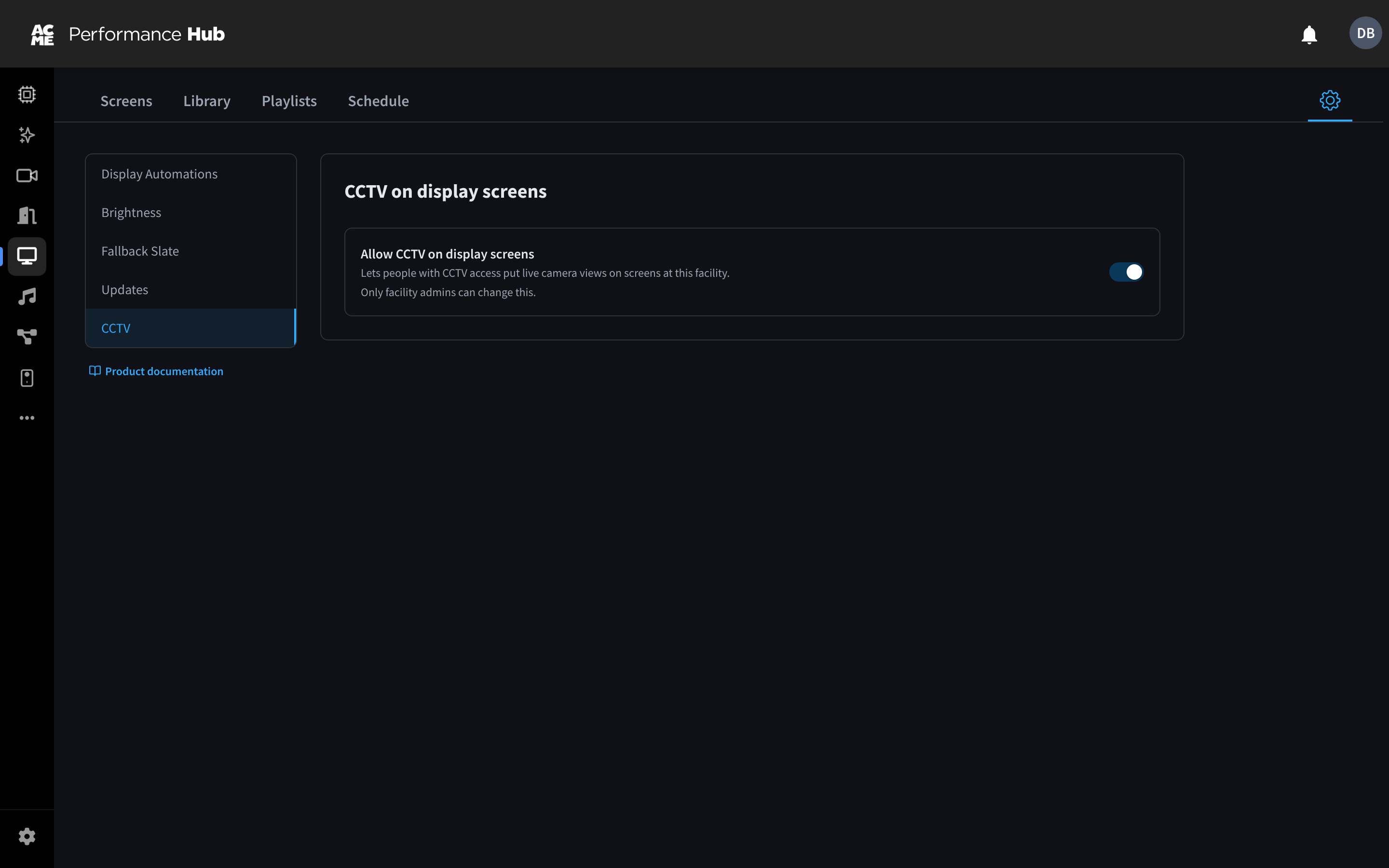Open the music note section in sidebar

point(27,297)
